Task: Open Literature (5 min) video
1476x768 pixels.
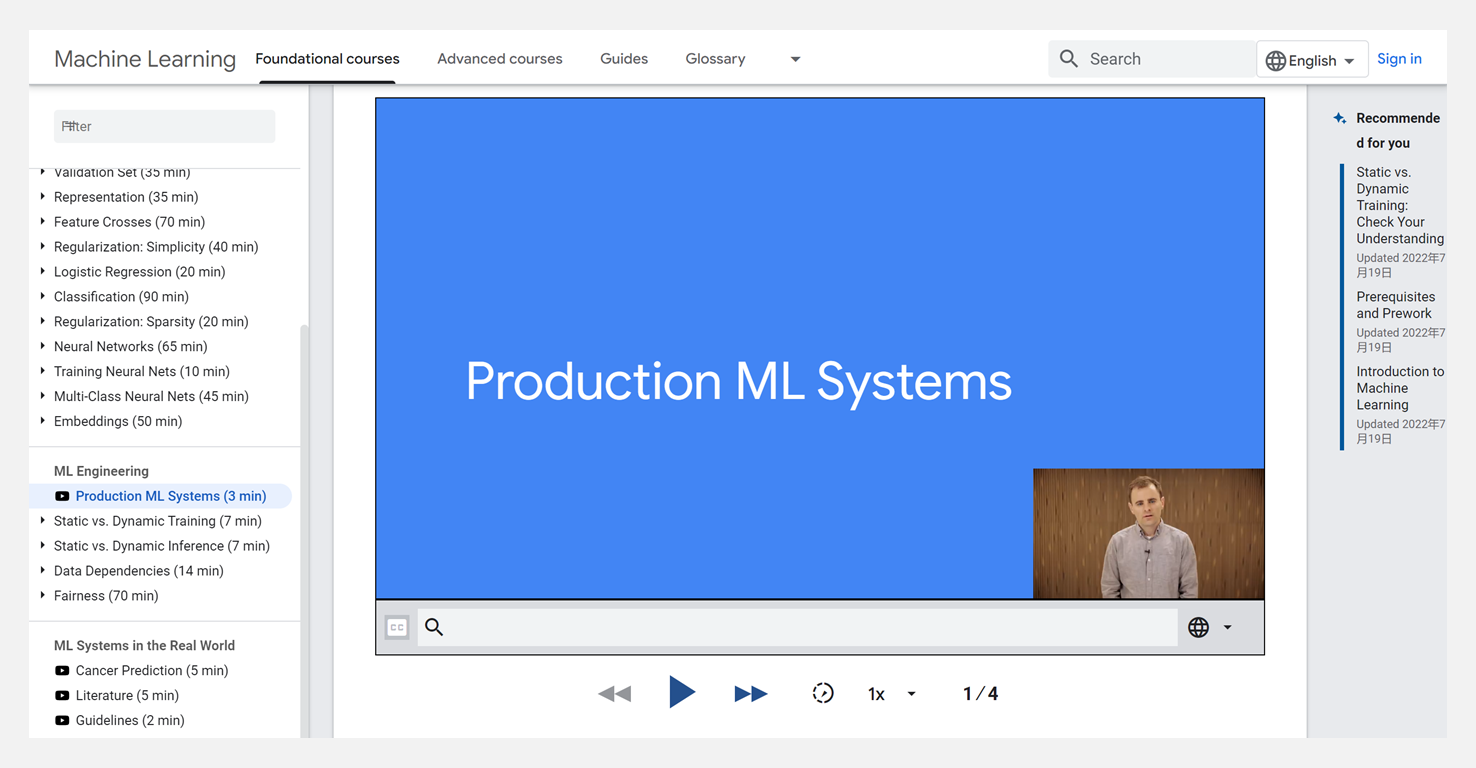Action: (x=127, y=696)
